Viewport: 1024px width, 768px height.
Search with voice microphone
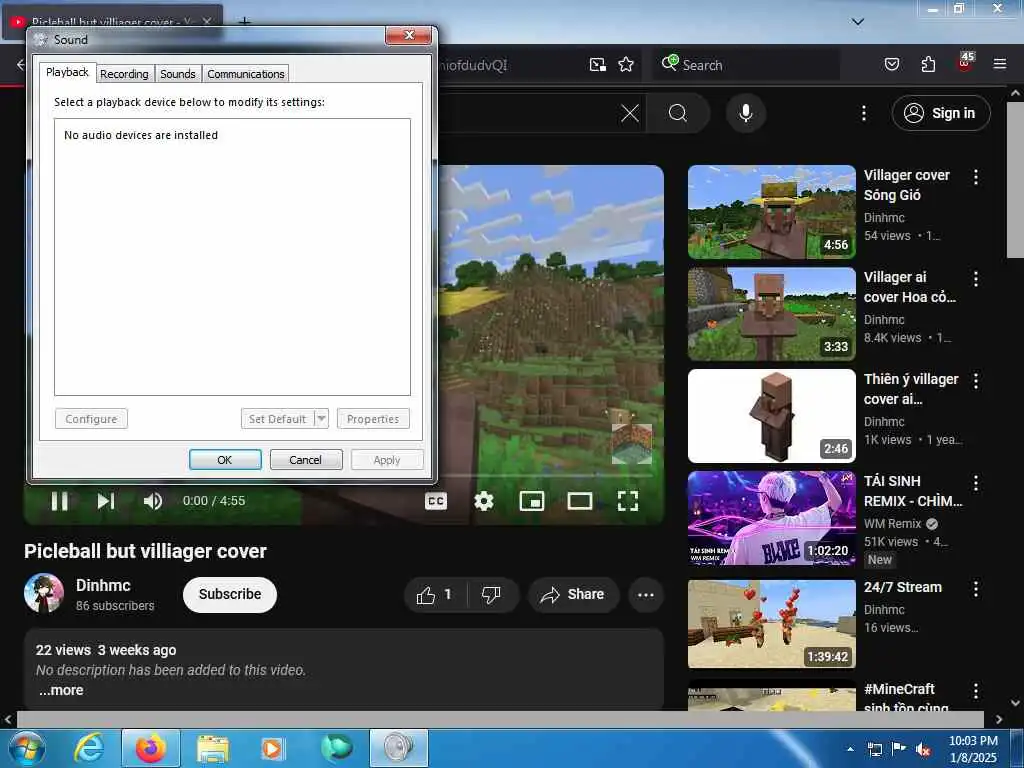746,114
